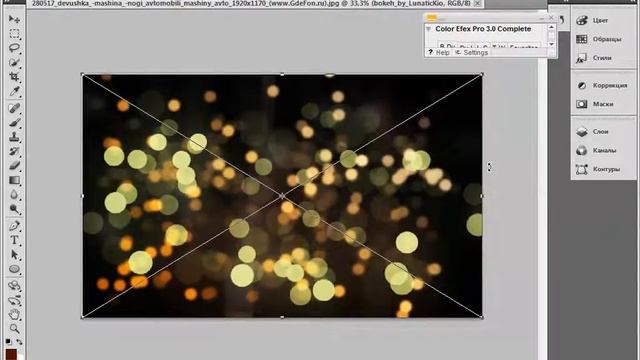640x360 pixels.
Task: Select the Pen tool
Action: pyautogui.click(x=14, y=226)
